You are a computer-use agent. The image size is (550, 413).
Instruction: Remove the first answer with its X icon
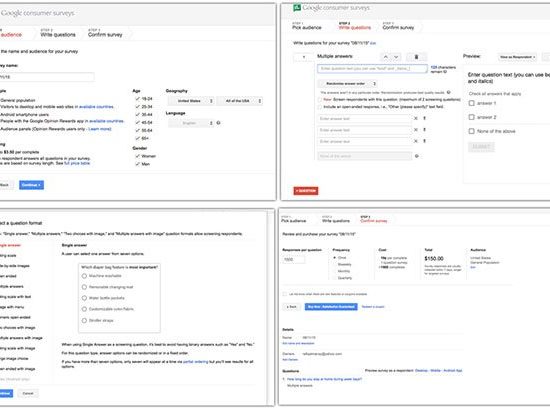click(x=416, y=119)
